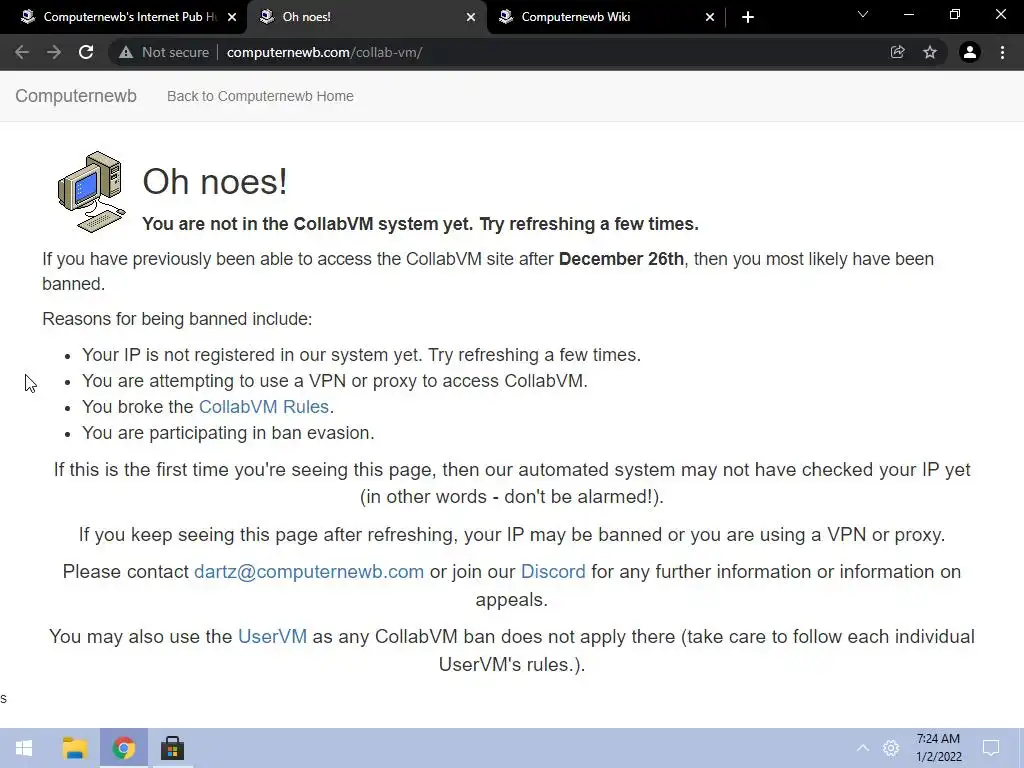The height and width of the screenshot is (768, 1024).
Task: Expand the tab search chevron
Action: (x=863, y=14)
